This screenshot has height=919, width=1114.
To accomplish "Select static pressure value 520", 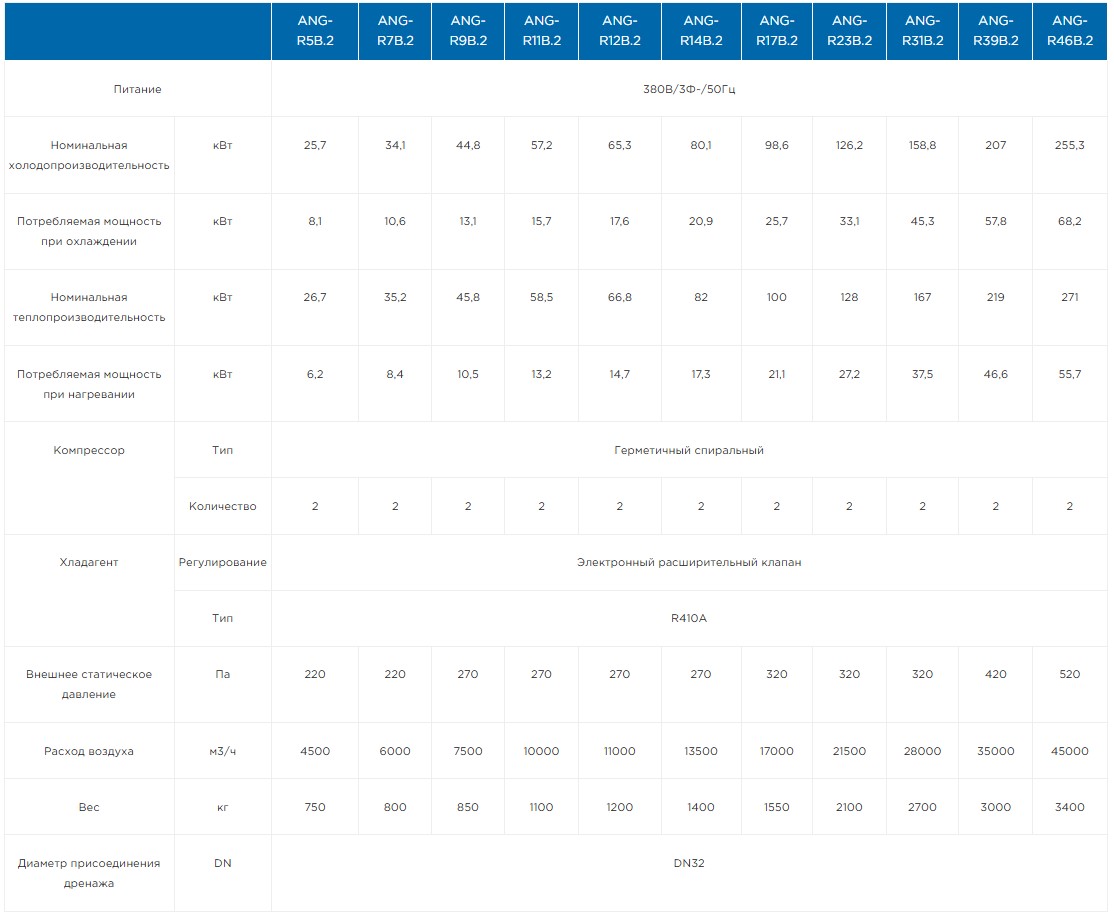I will [x=1069, y=674].
